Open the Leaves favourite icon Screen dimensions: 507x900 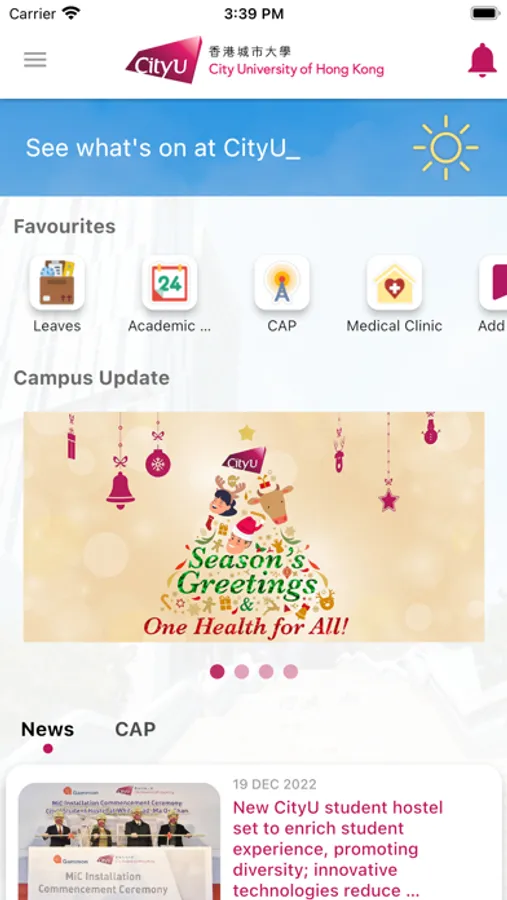57,282
